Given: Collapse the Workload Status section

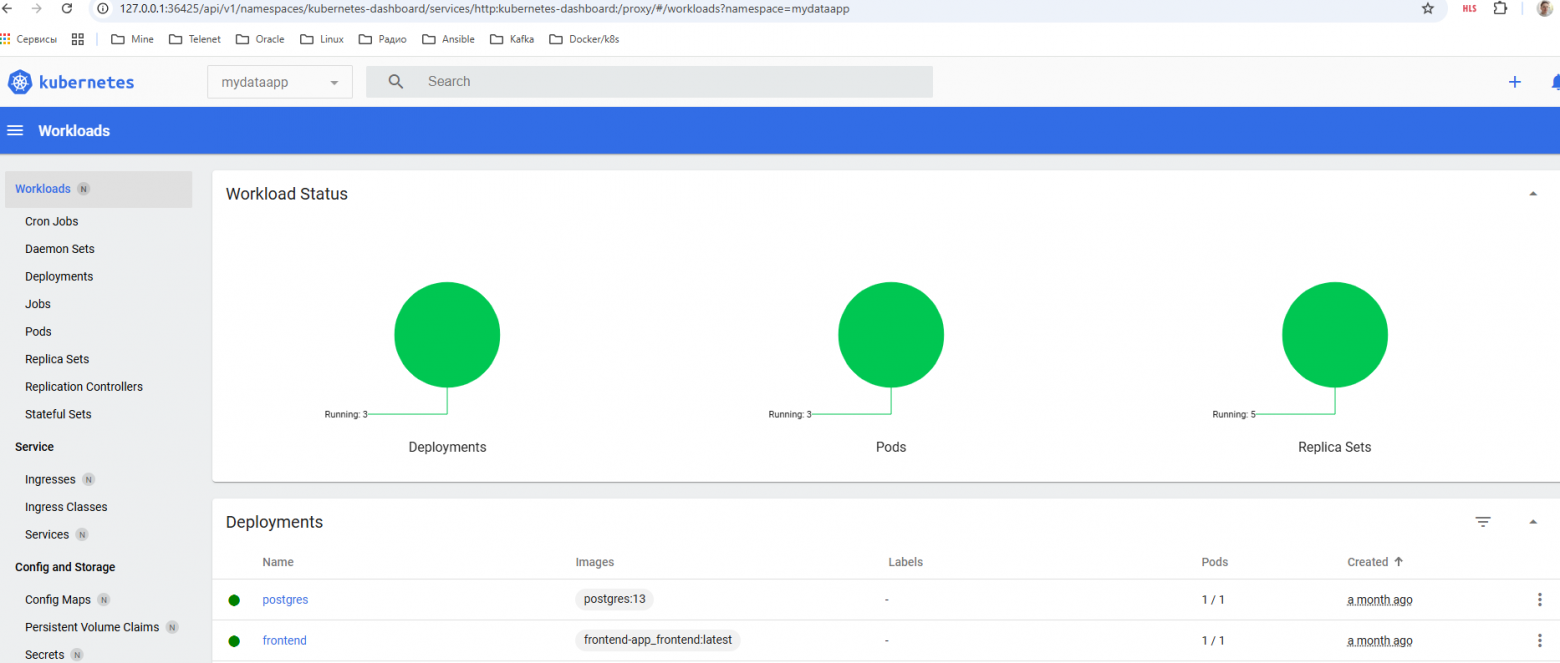Looking at the screenshot, I should 1533,193.
